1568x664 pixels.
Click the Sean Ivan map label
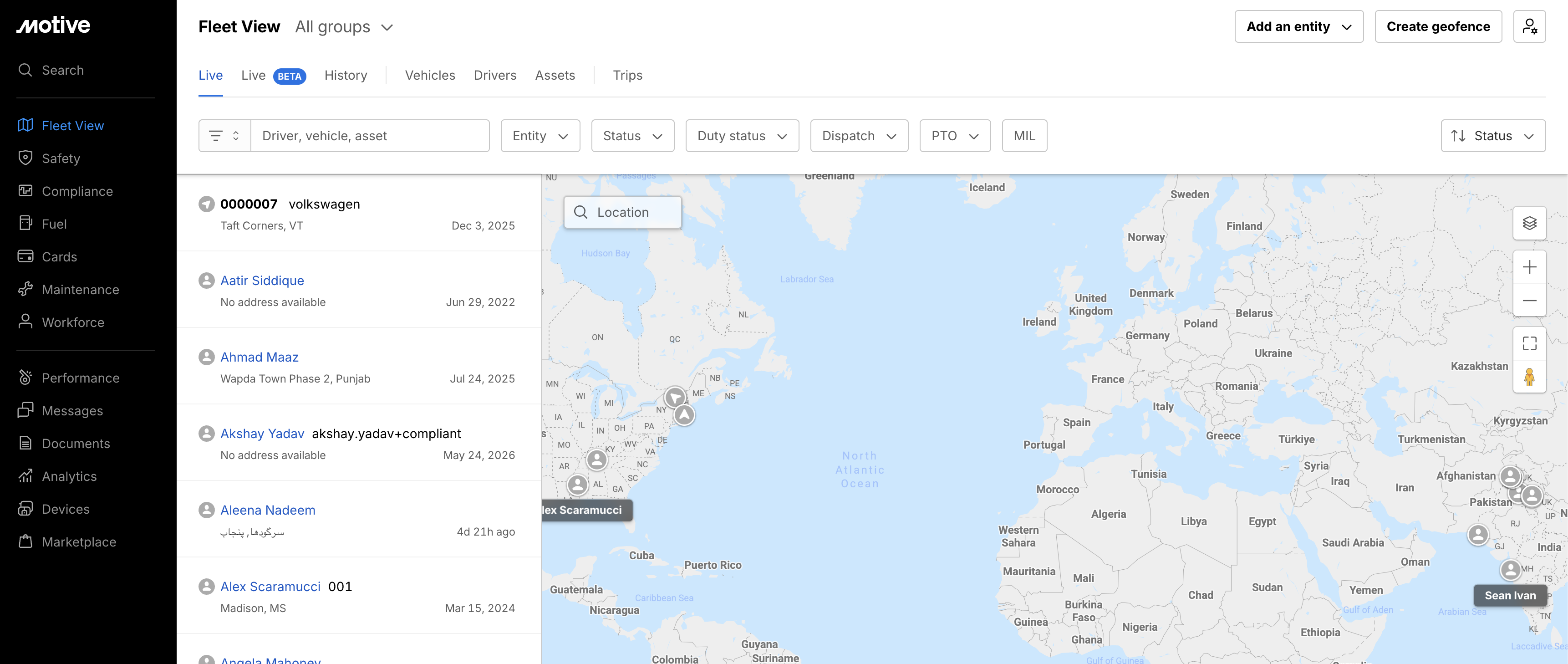[x=1510, y=595]
